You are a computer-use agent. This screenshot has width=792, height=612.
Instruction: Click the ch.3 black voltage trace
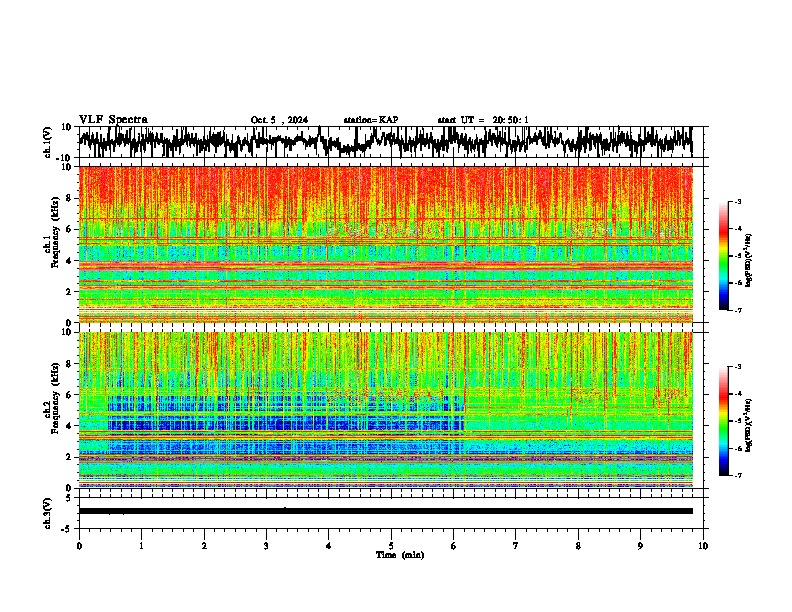pos(385,511)
